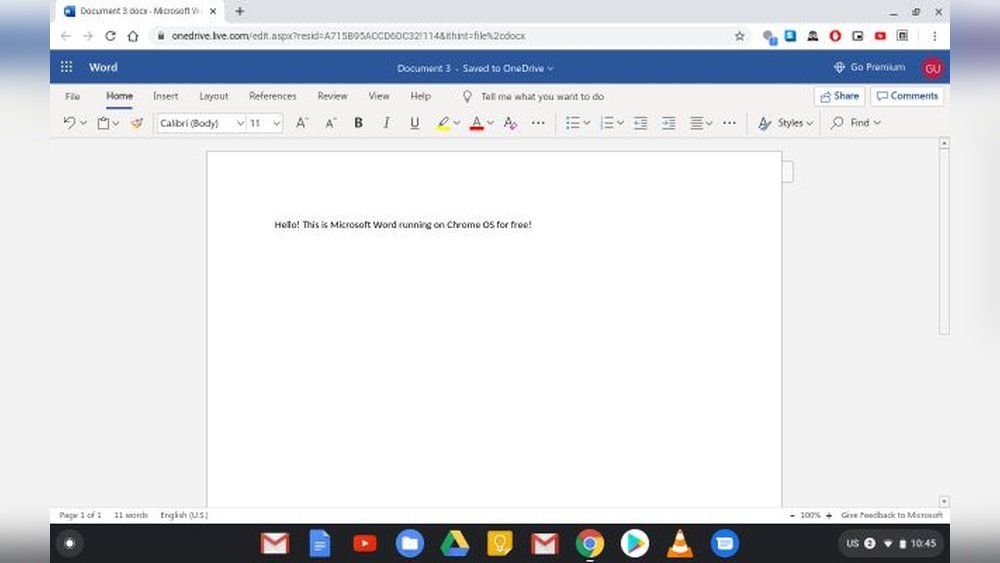The height and width of the screenshot is (563, 1000).
Task: Click the Paste clipboard icon
Action: click(x=103, y=123)
